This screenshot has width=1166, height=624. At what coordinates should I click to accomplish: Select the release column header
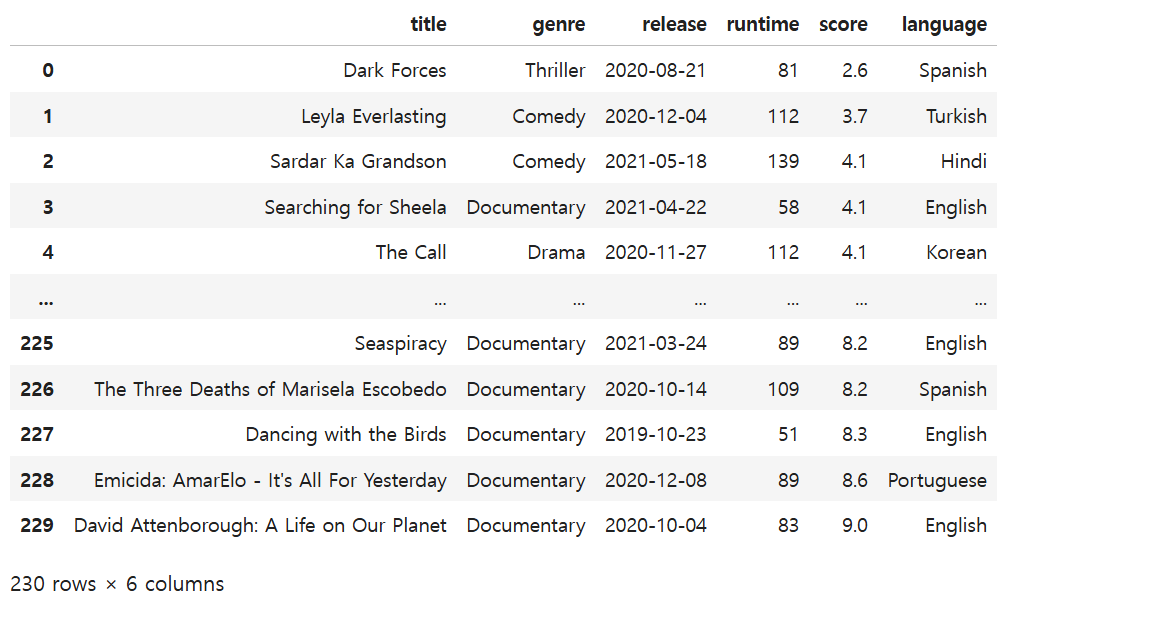(674, 25)
